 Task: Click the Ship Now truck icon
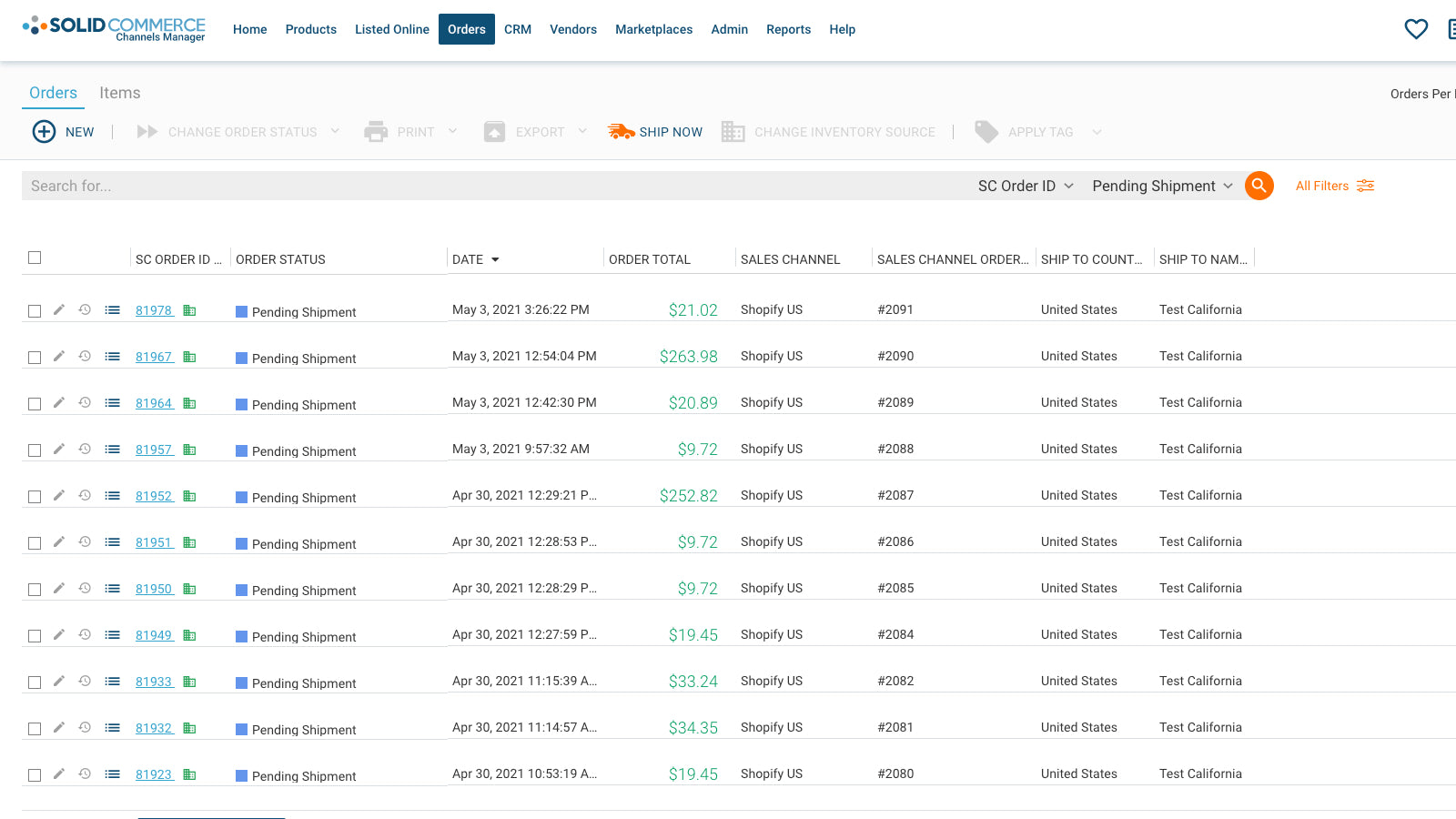[622, 132]
